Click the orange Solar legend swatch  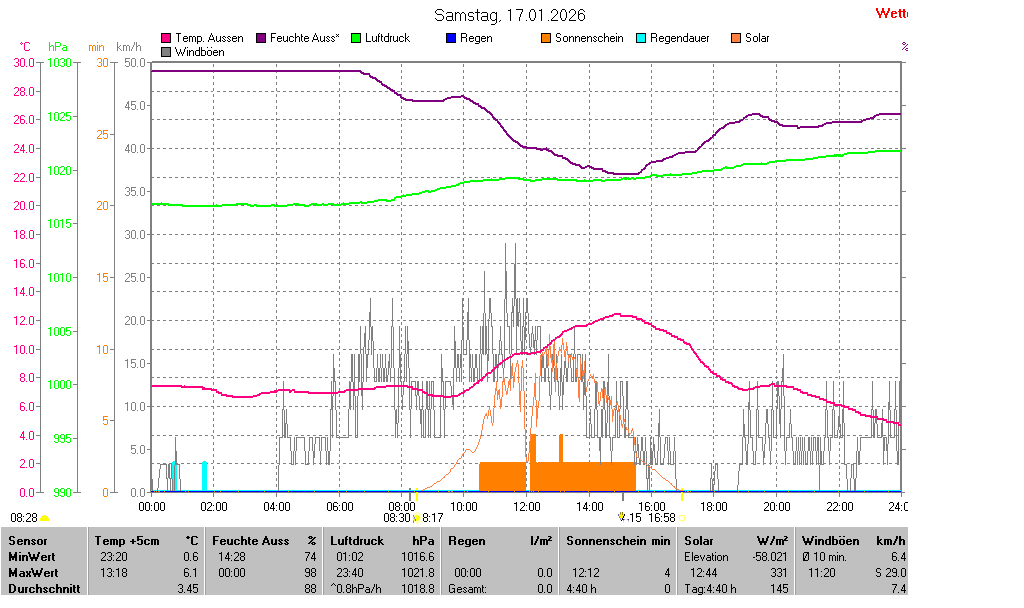[735, 38]
